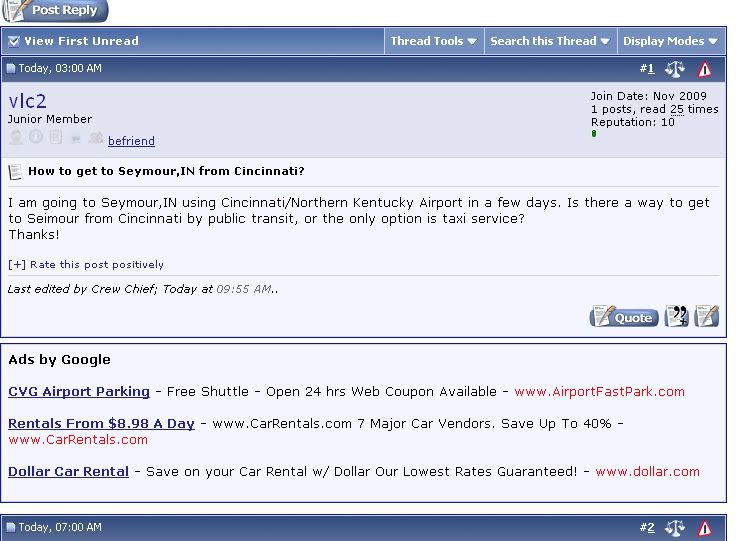Follow the Dollar Car Rental ad link
748x541 pixels.
[x=68, y=471]
